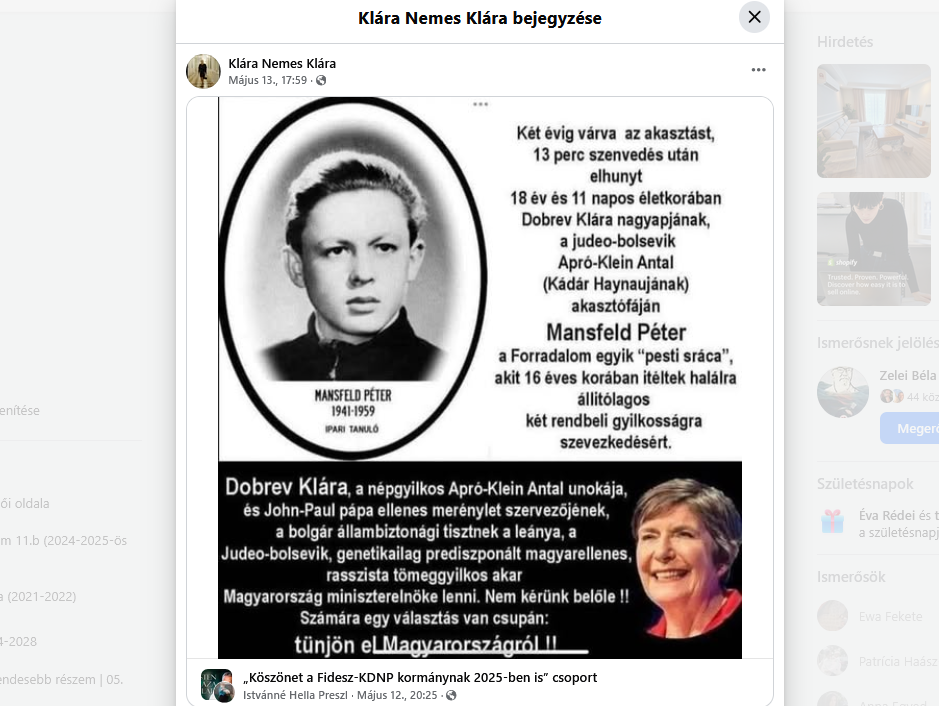Click the public globe icon beside post date
Viewport: 939px width, 706px height.
(x=321, y=80)
